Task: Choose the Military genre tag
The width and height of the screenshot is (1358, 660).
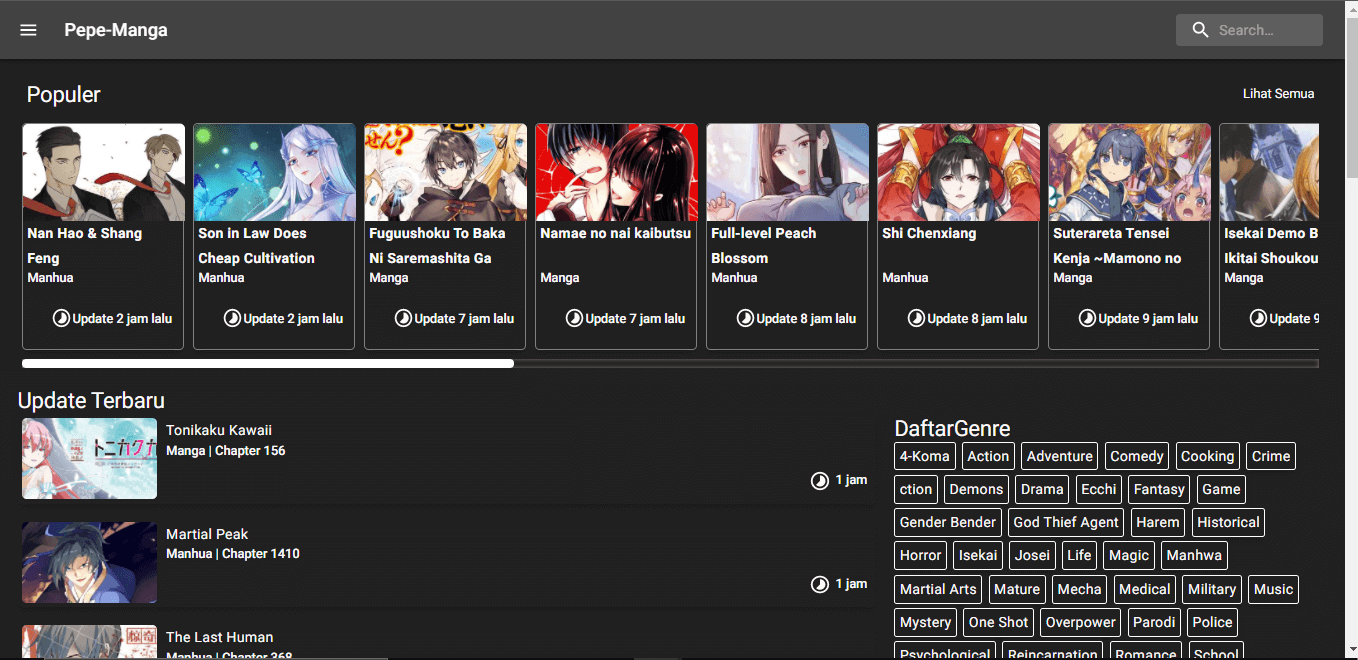Action: point(1212,589)
